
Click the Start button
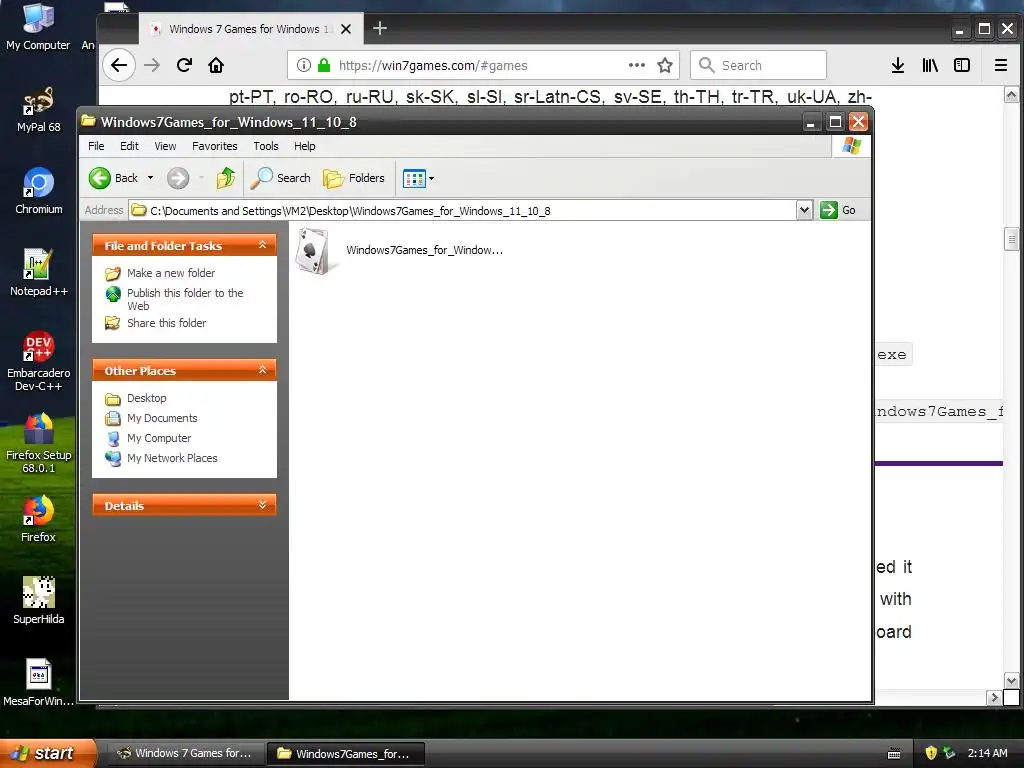point(49,753)
